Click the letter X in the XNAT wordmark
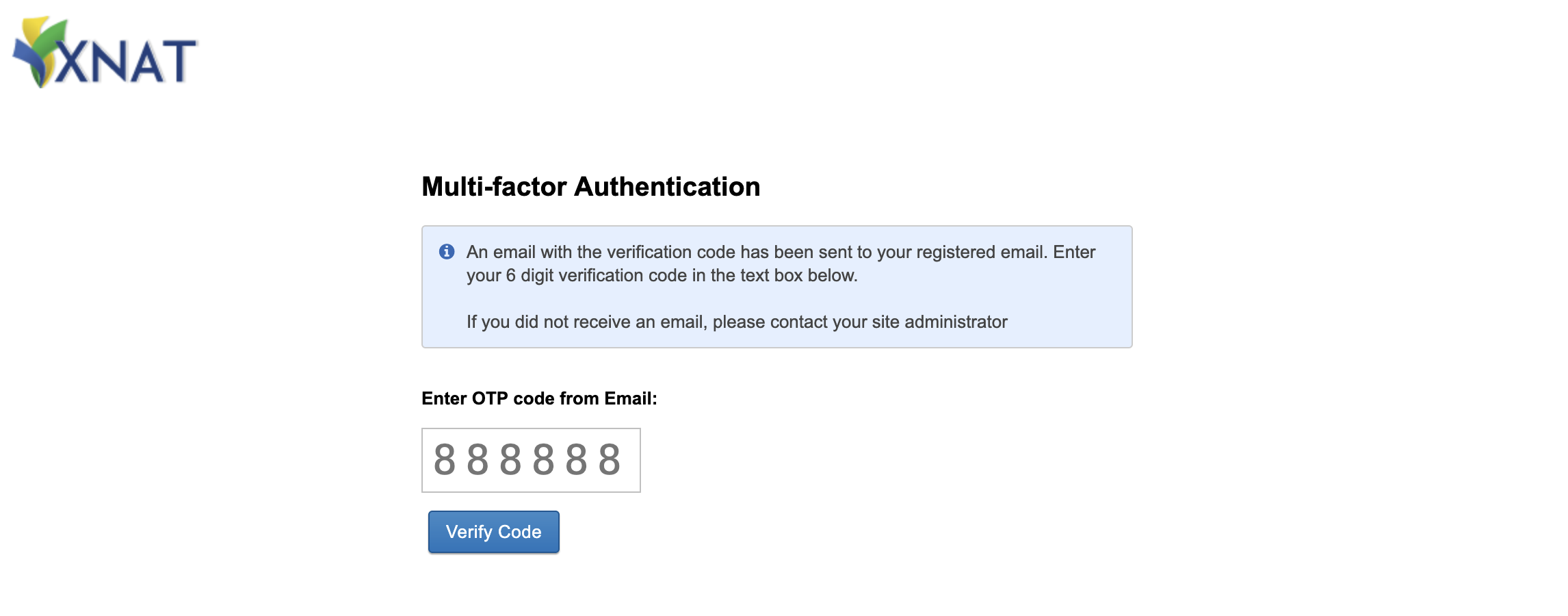Image resolution: width=1568 pixels, height=616 pixels. coord(71,62)
